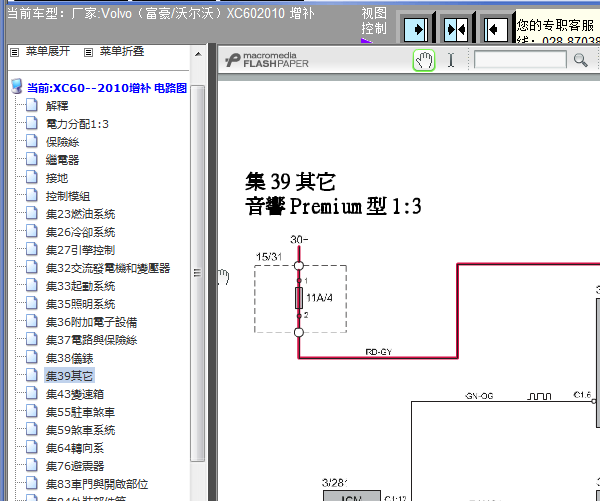Click the document icon next to 解釋
Viewport: 600px width, 501px height.
point(32,105)
